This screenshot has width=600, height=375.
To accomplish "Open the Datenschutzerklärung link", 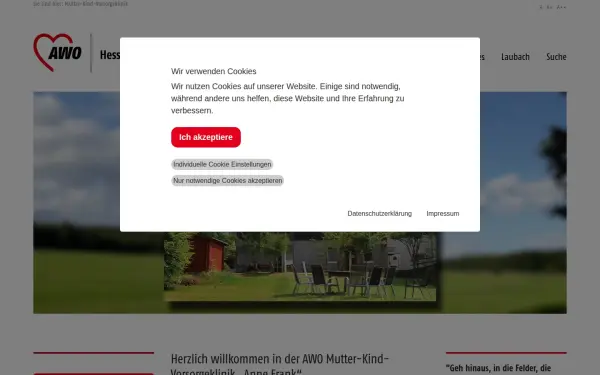I will pos(380,214).
